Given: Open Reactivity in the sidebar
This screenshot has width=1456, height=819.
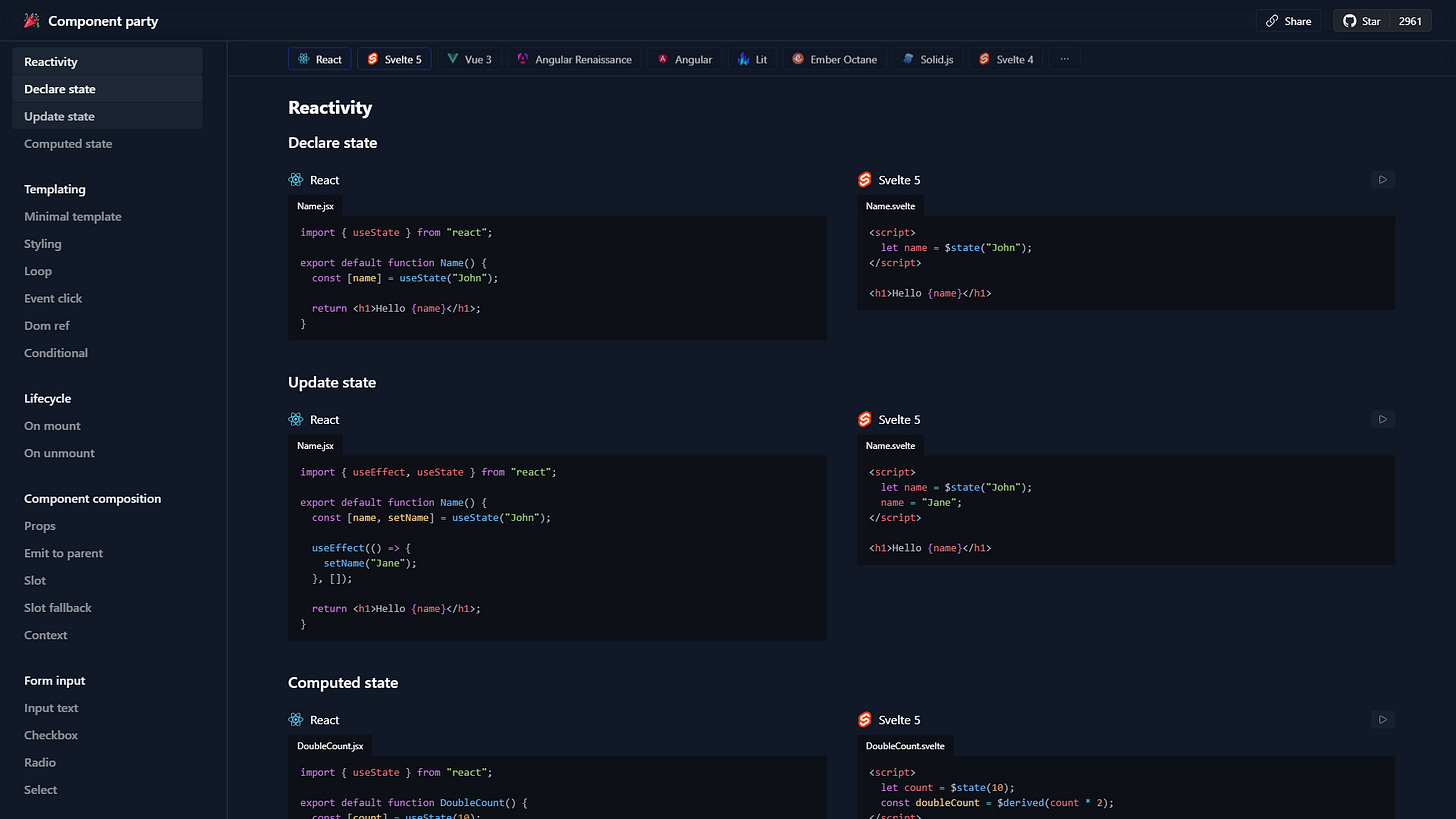Looking at the screenshot, I should [x=107, y=62].
